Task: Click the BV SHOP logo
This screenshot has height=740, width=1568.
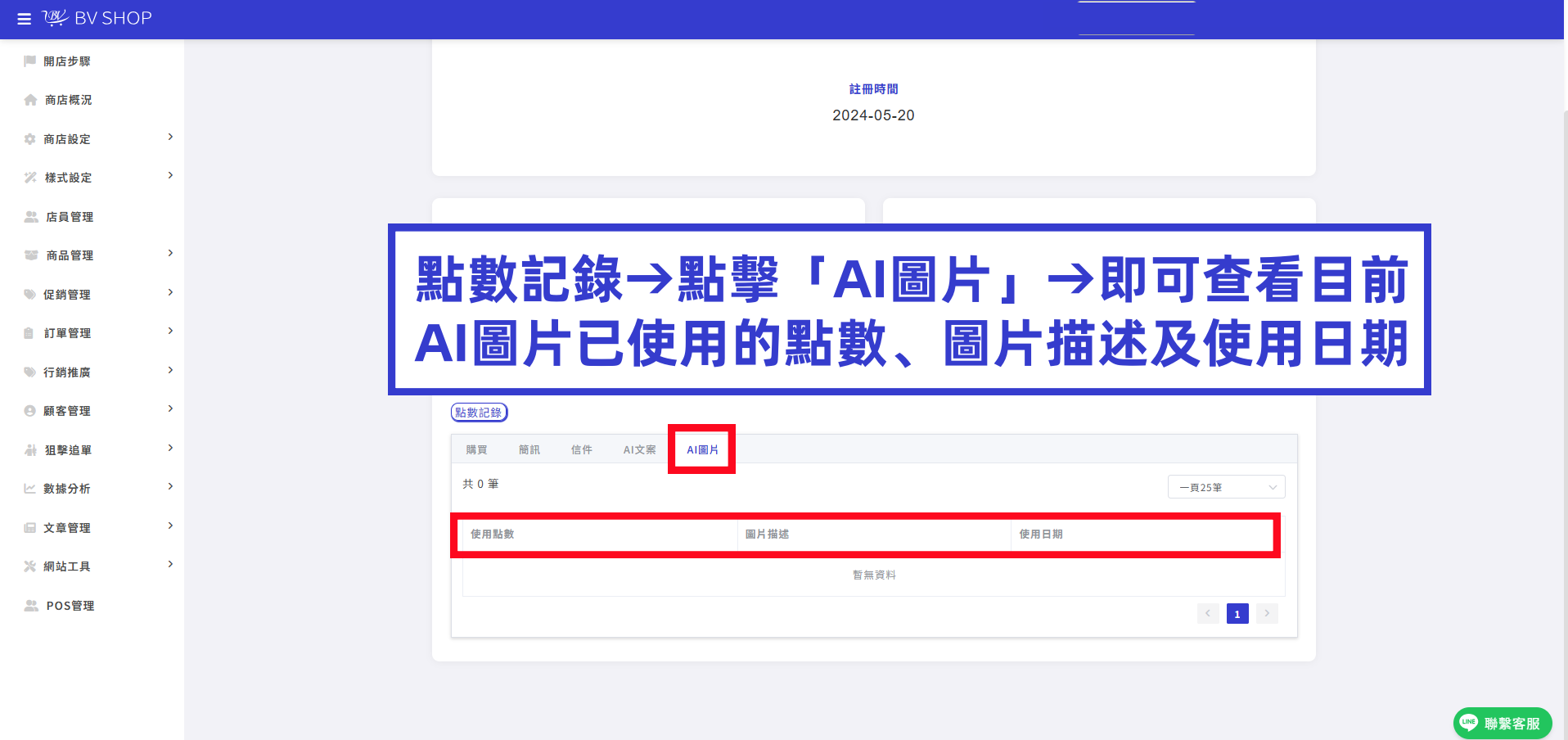Action: tap(97, 18)
